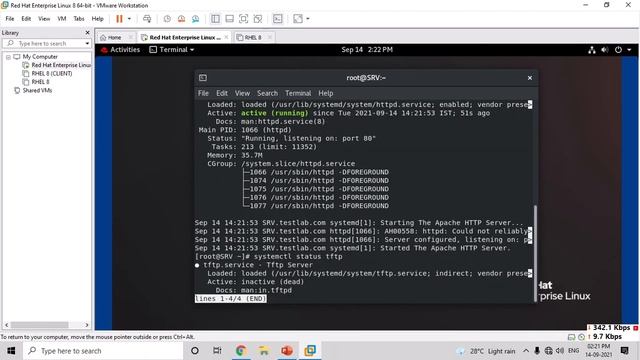Send Ctrl+Alt+Del to the VM
Screen dimensions: 640x360
(x=147, y=19)
